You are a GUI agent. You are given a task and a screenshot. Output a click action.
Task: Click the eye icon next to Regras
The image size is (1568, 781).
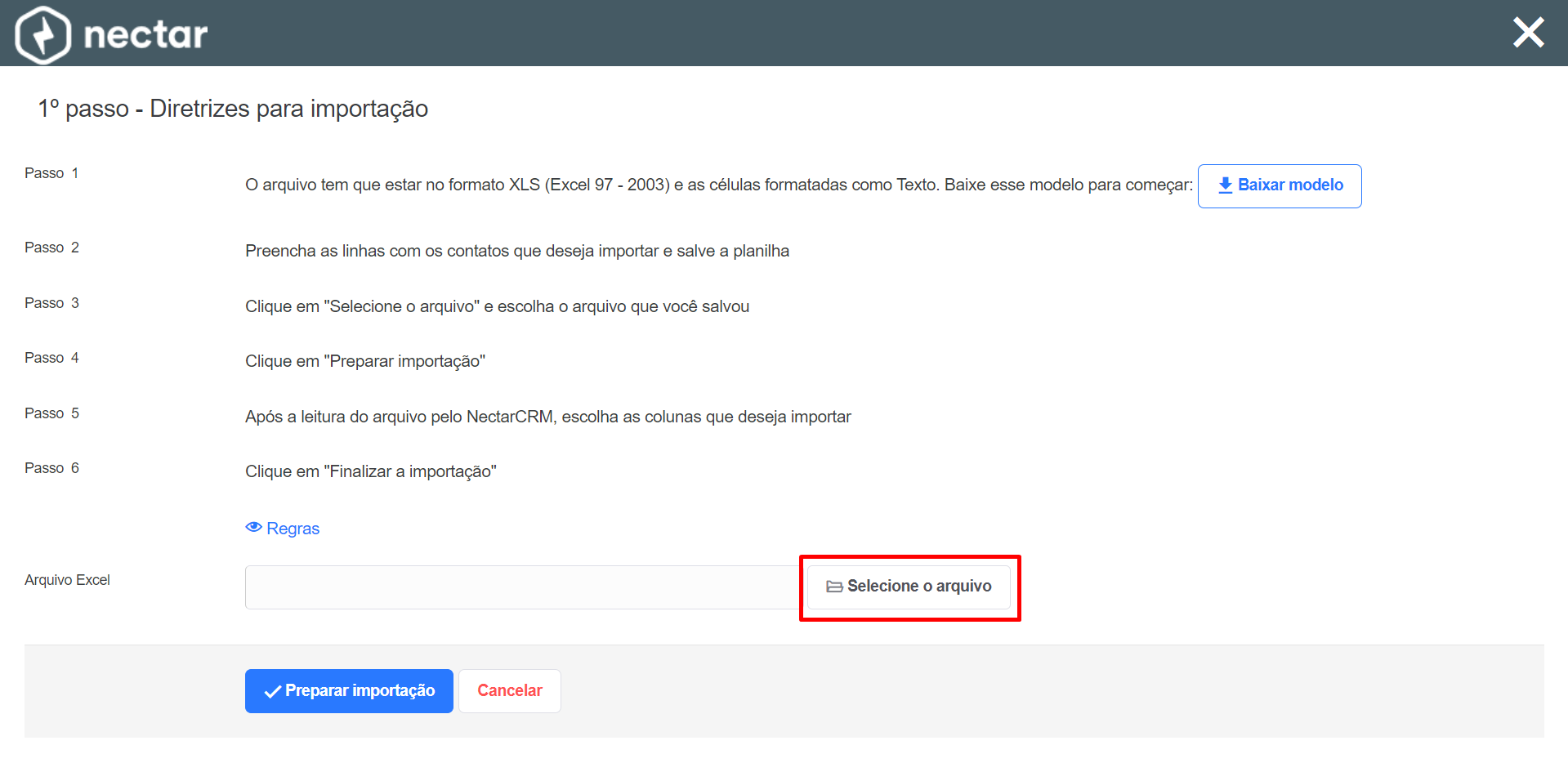[x=253, y=528]
